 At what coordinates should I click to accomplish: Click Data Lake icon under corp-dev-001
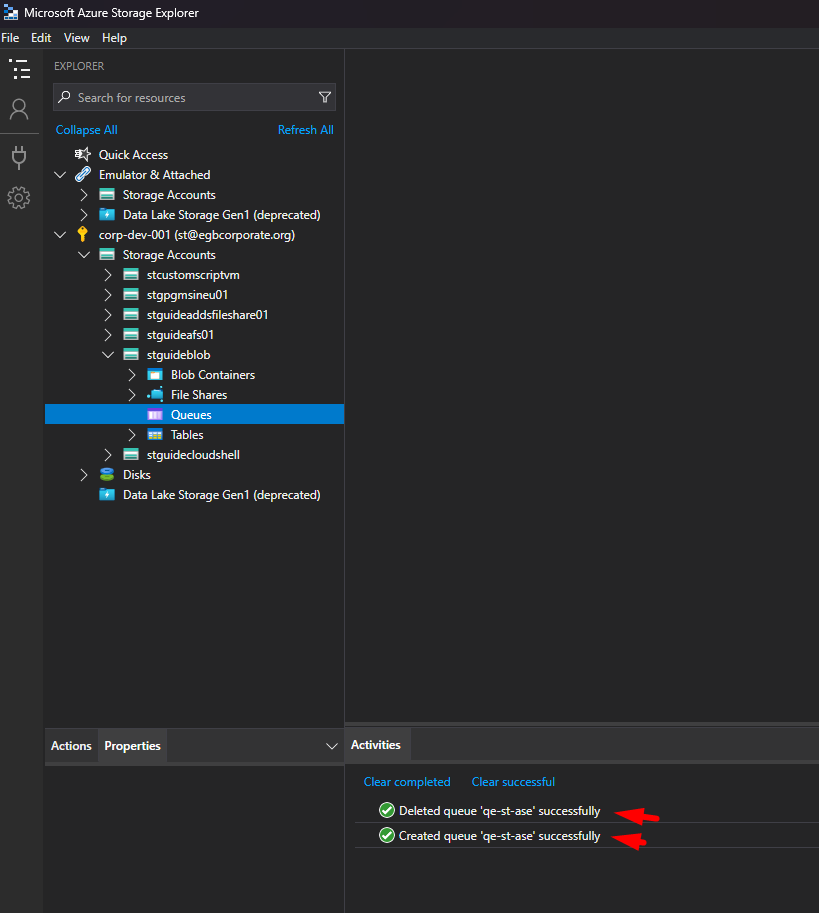coord(107,494)
